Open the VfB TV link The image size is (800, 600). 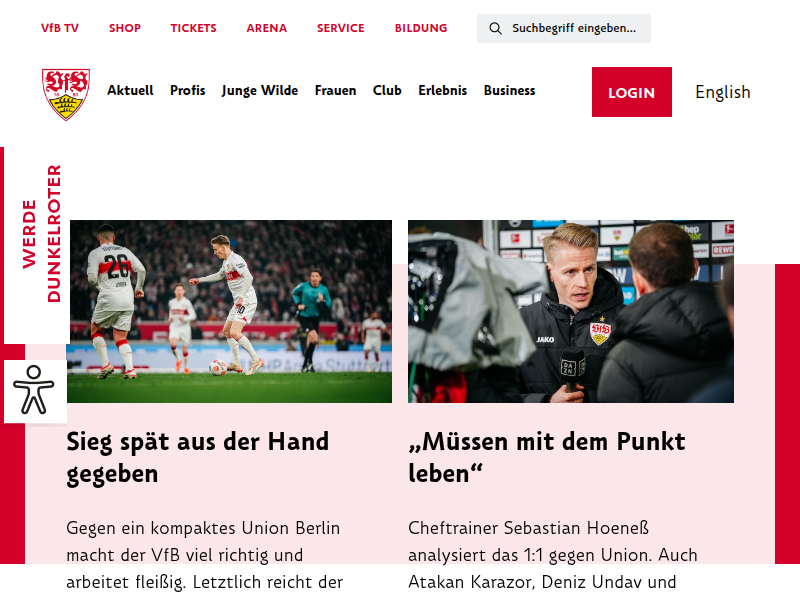60,28
